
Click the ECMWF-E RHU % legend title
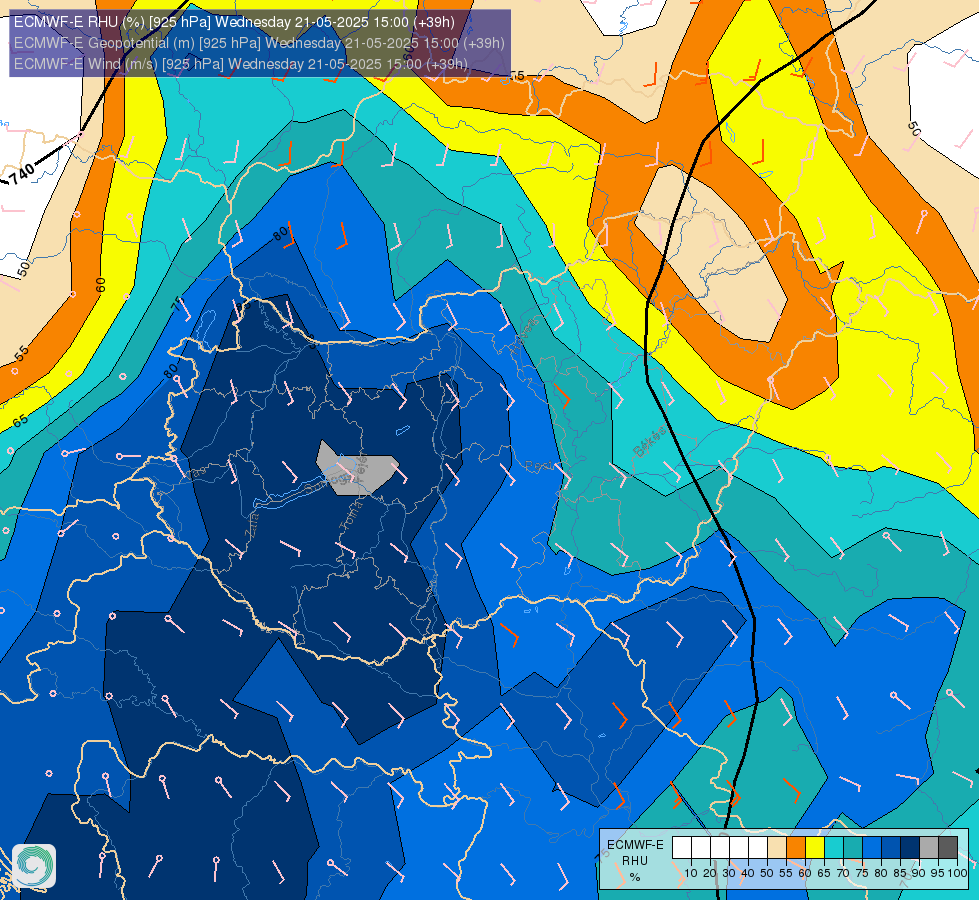pos(635,861)
